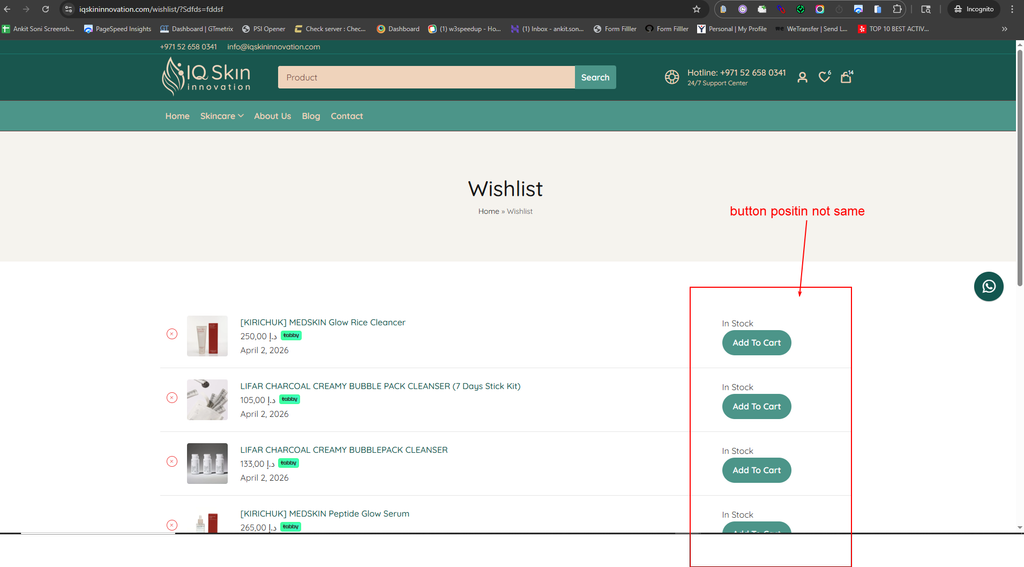Open the wishlist heart icon in the header

[x=825, y=77]
